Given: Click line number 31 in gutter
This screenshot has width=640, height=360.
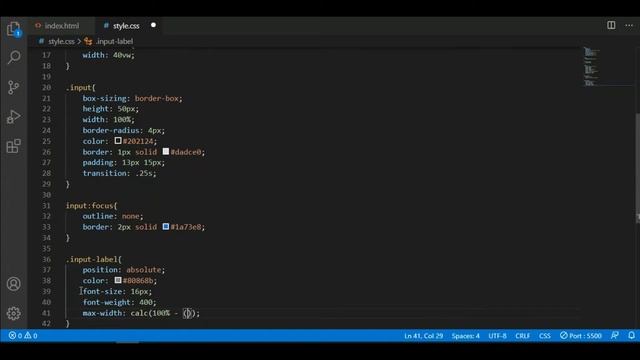Looking at the screenshot, I should 46,206.
